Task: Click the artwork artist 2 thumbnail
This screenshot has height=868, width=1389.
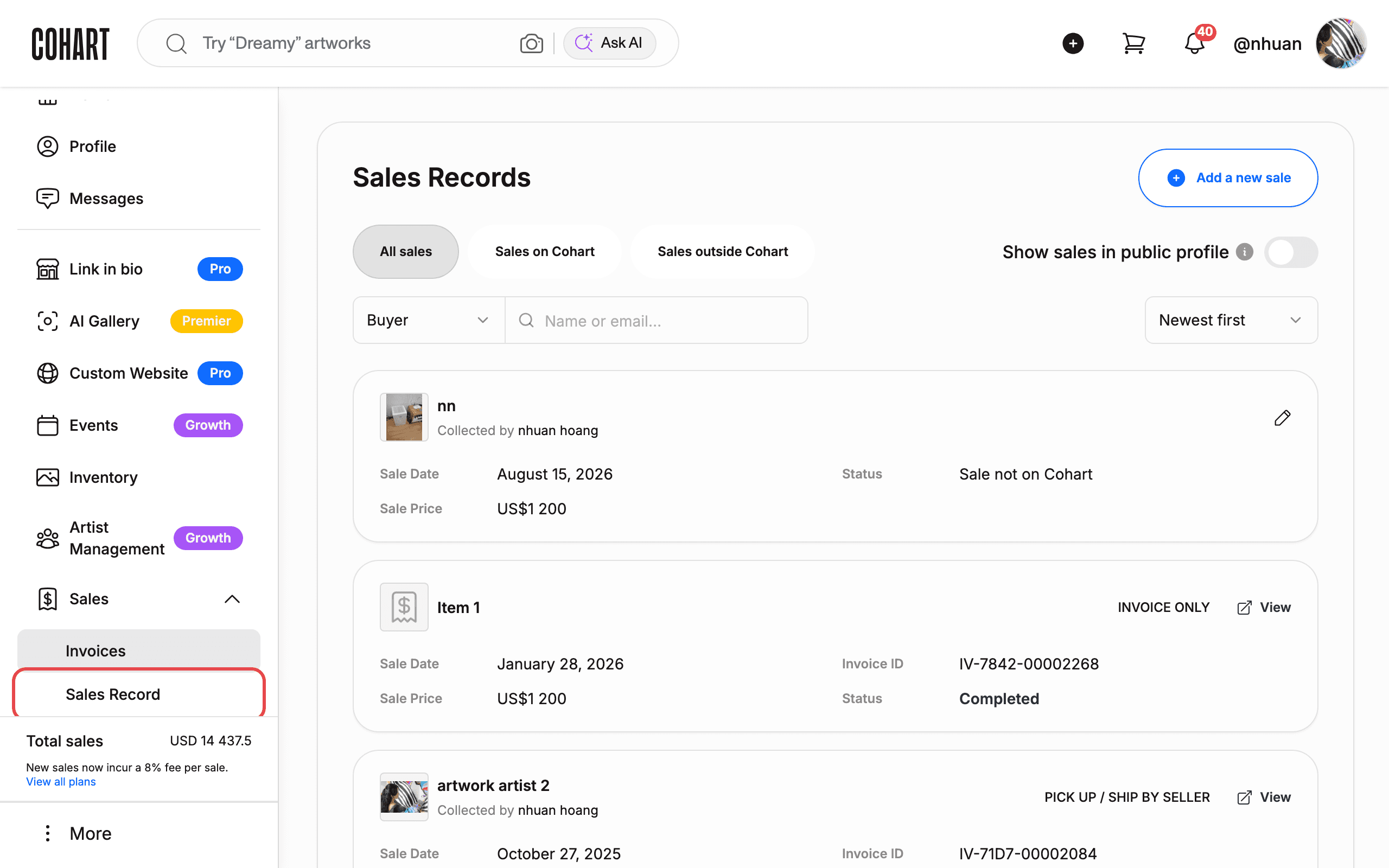Action: point(404,797)
